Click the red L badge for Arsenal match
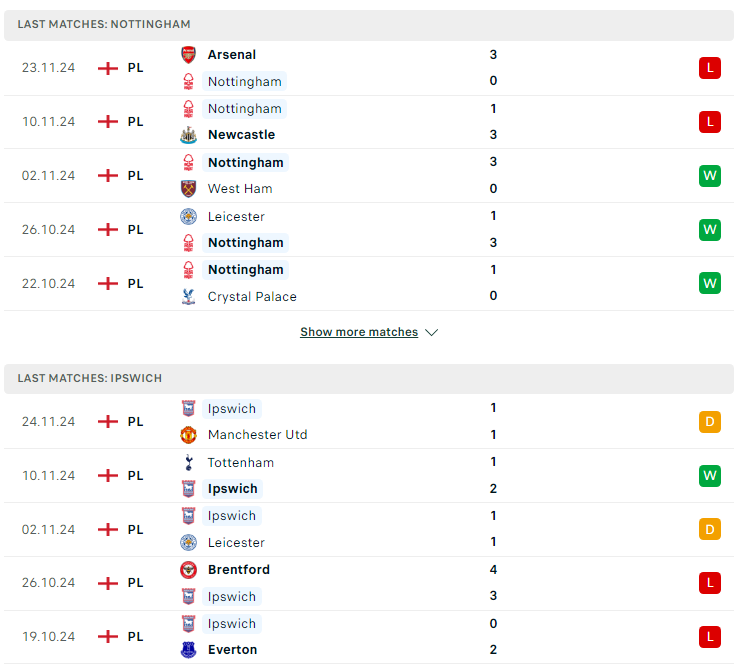744x664 pixels. click(710, 68)
